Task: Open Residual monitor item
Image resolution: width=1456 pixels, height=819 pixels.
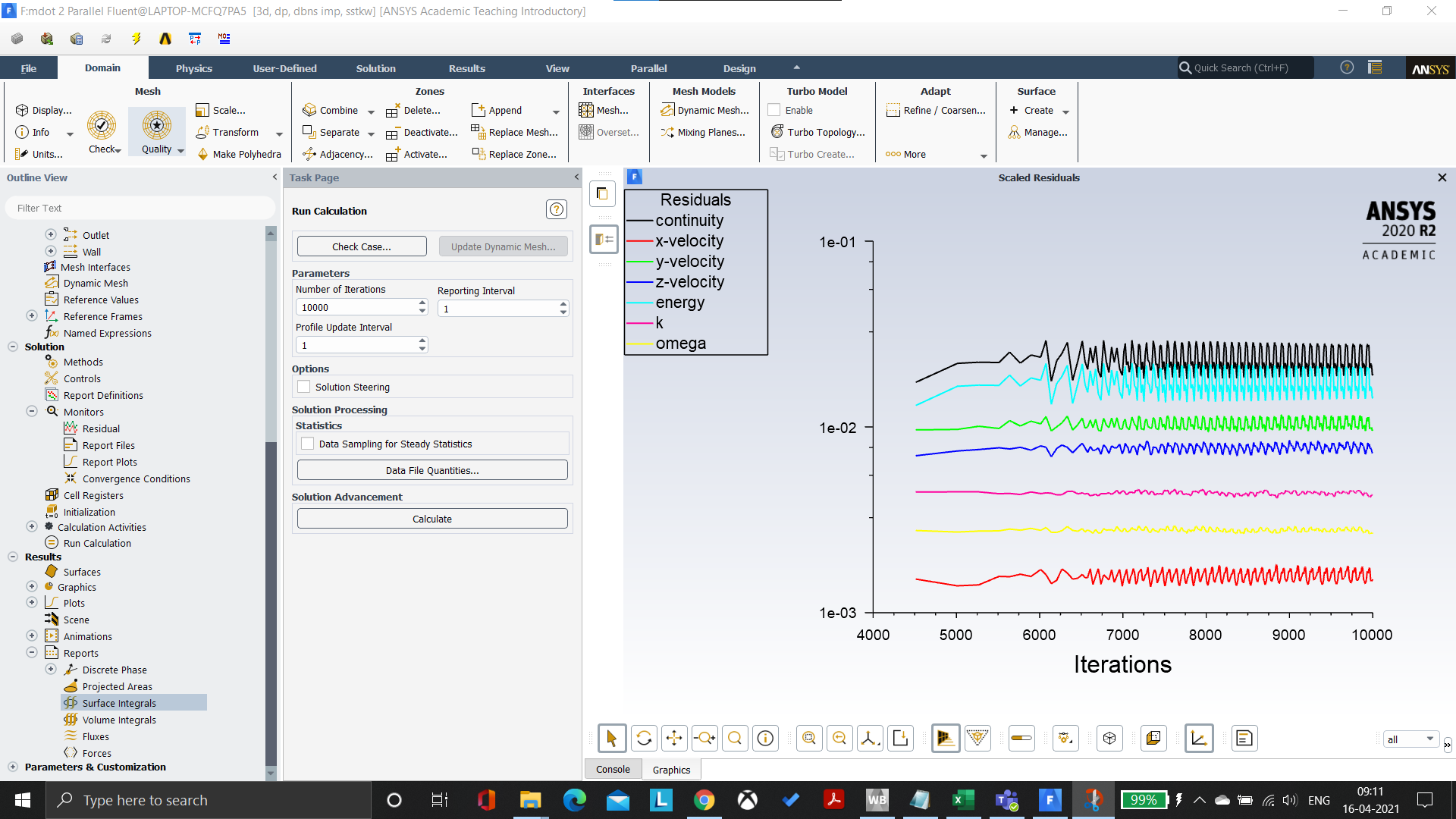Action: coord(101,428)
